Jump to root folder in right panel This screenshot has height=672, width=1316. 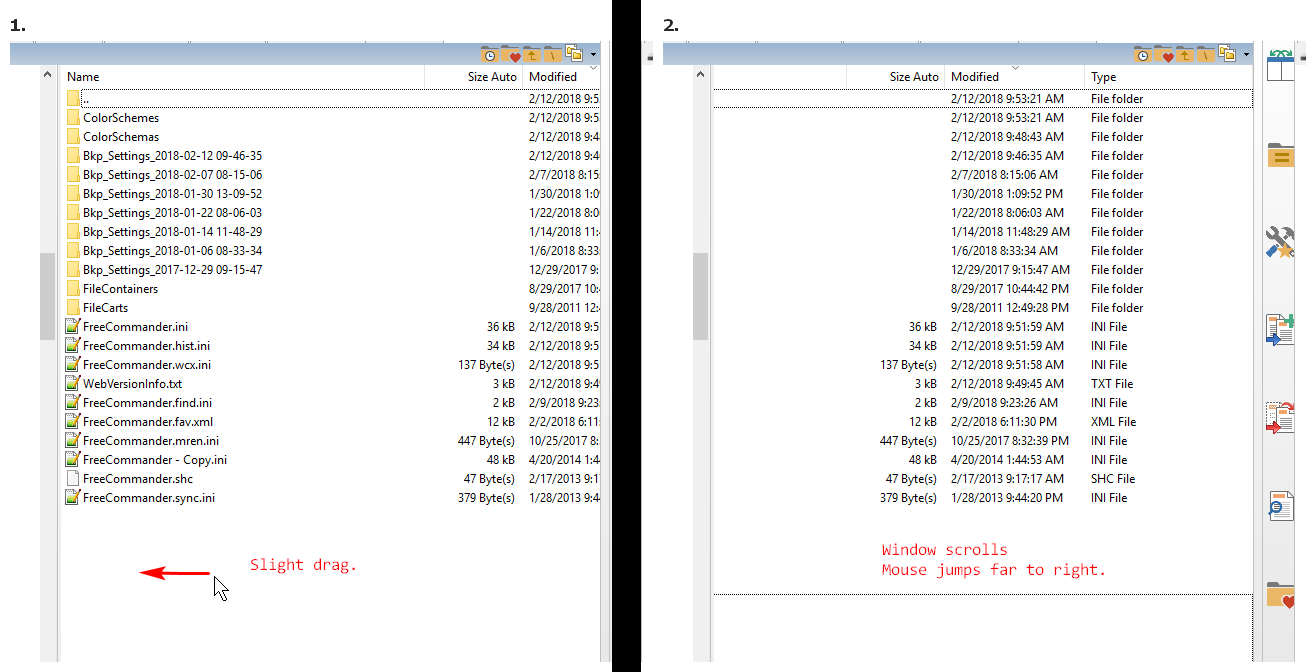tap(1206, 54)
